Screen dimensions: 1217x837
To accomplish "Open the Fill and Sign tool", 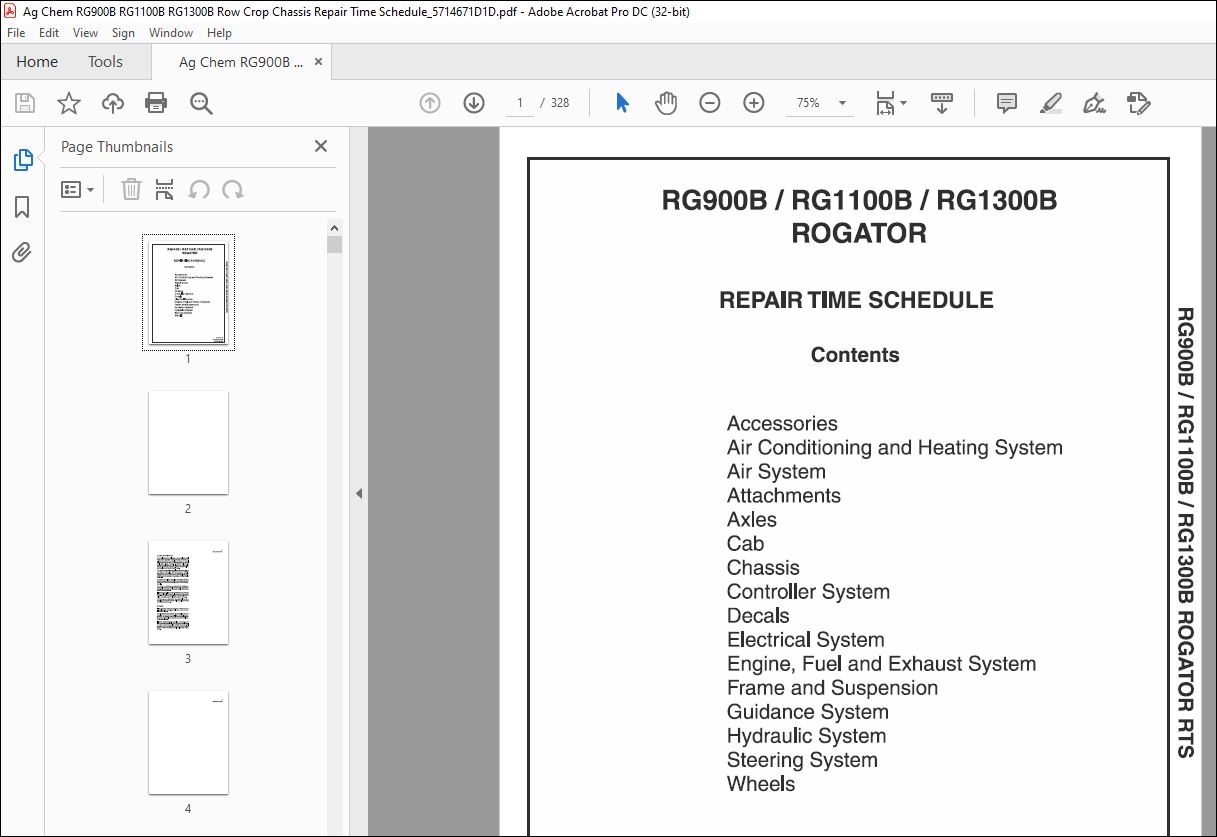I will click(1094, 103).
